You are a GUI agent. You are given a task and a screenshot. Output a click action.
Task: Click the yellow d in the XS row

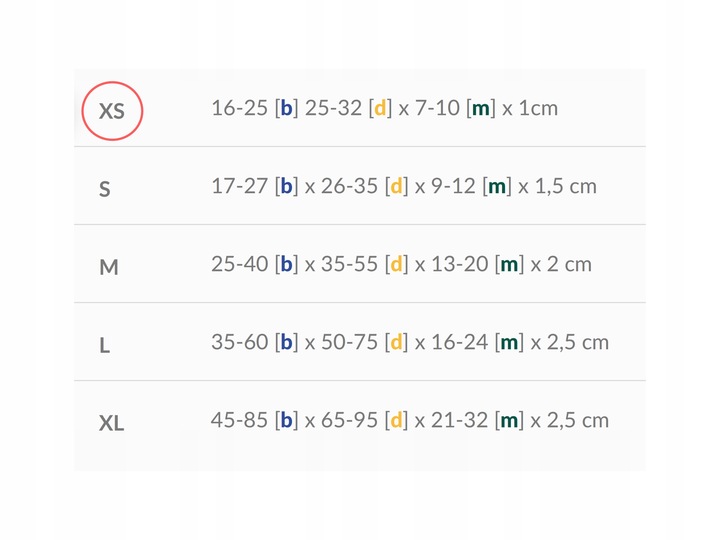click(380, 108)
